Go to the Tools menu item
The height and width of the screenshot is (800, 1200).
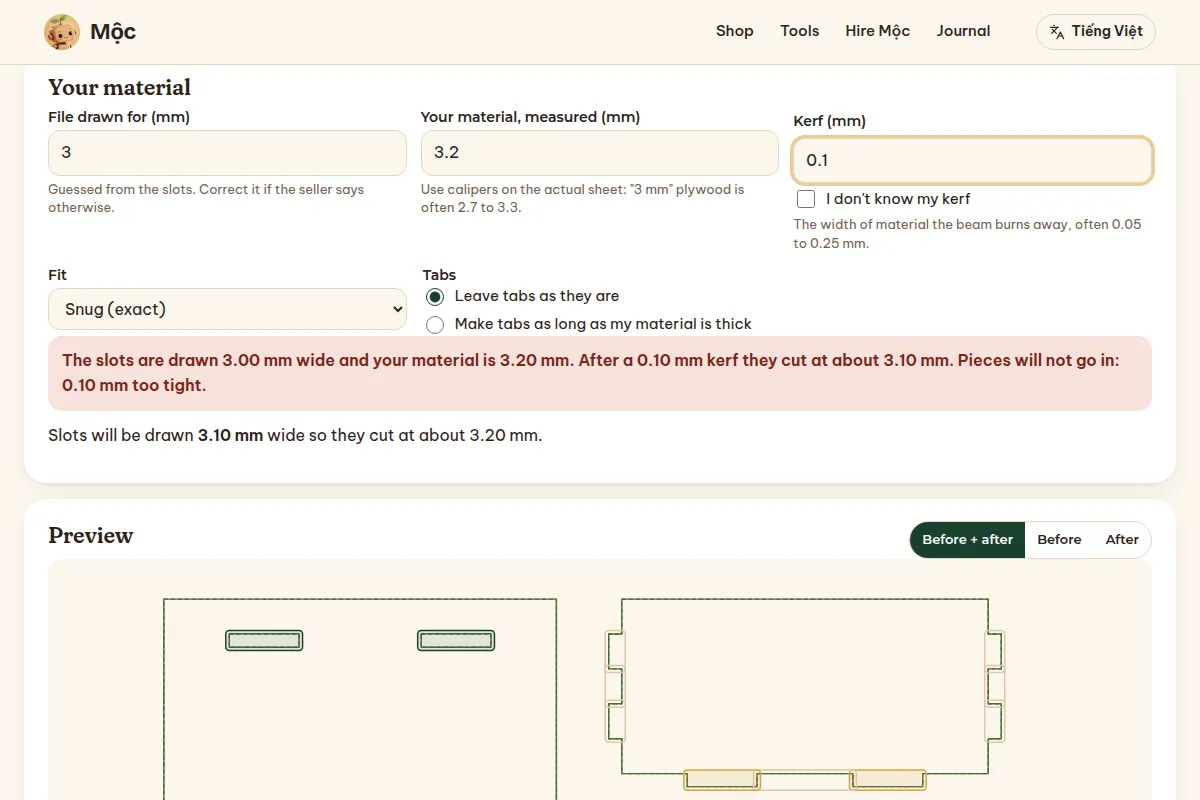800,31
